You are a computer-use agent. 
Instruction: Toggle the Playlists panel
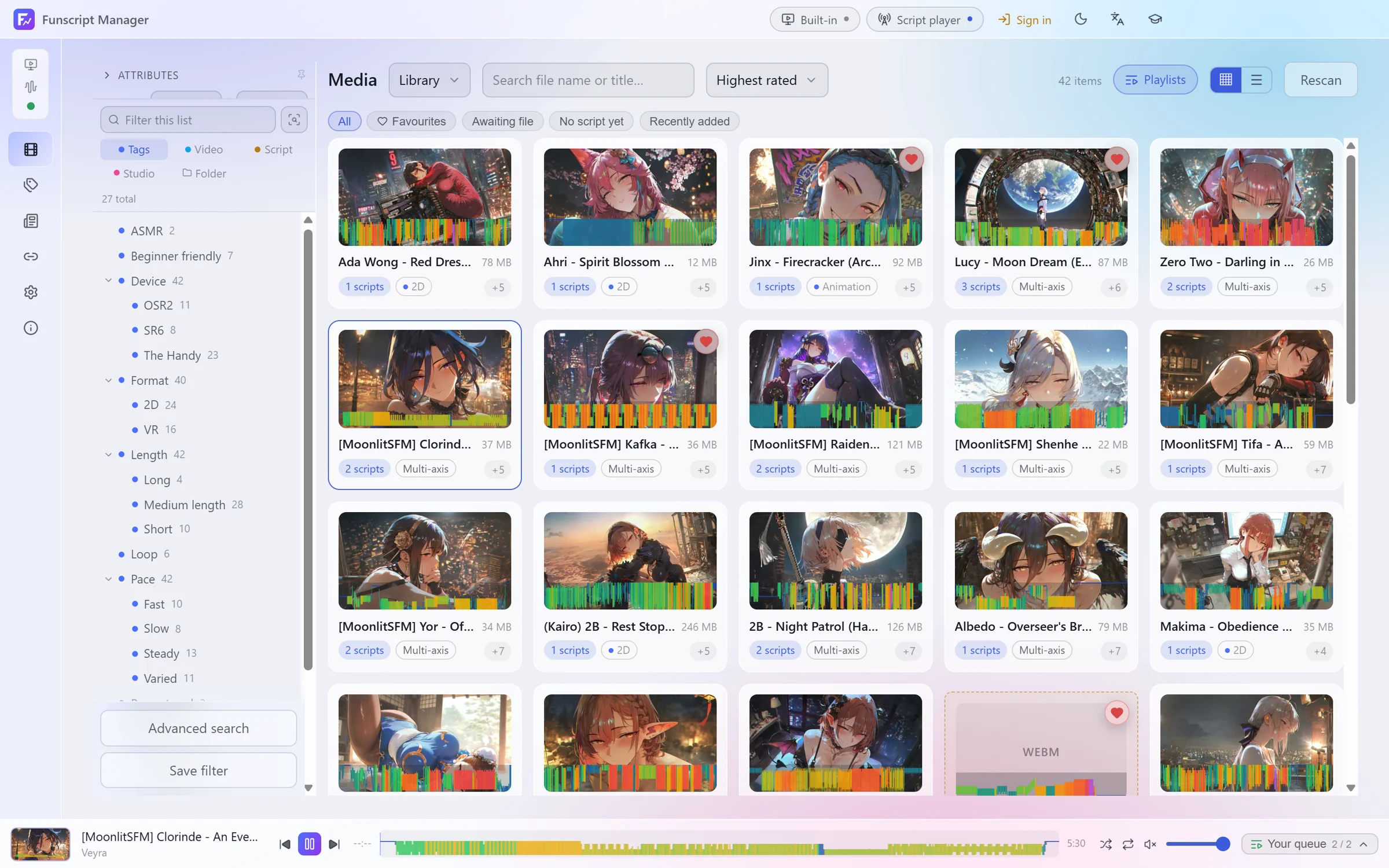pyautogui.click(x=1155, y=80)
